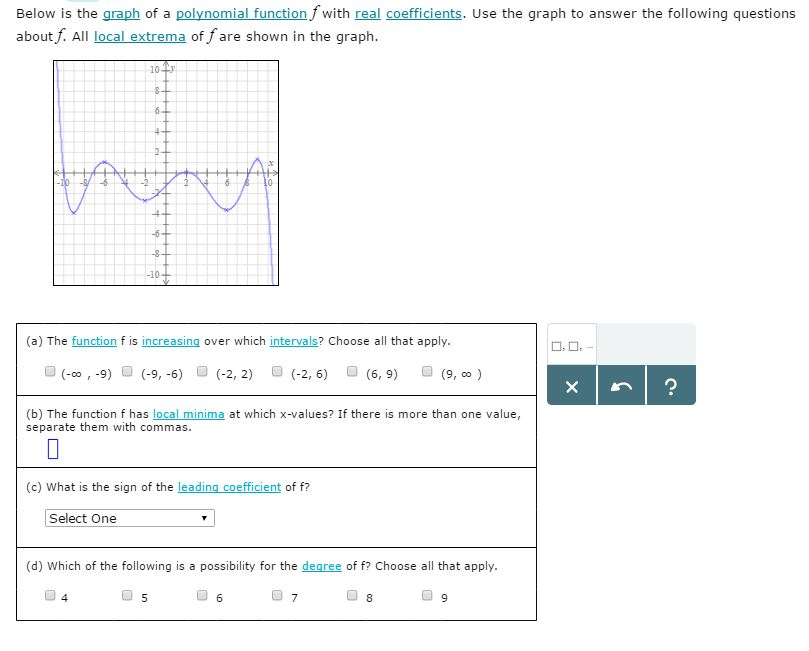Tick the degree 9 checkbox
Screen dimensions: 809x651
click(427, 595)
